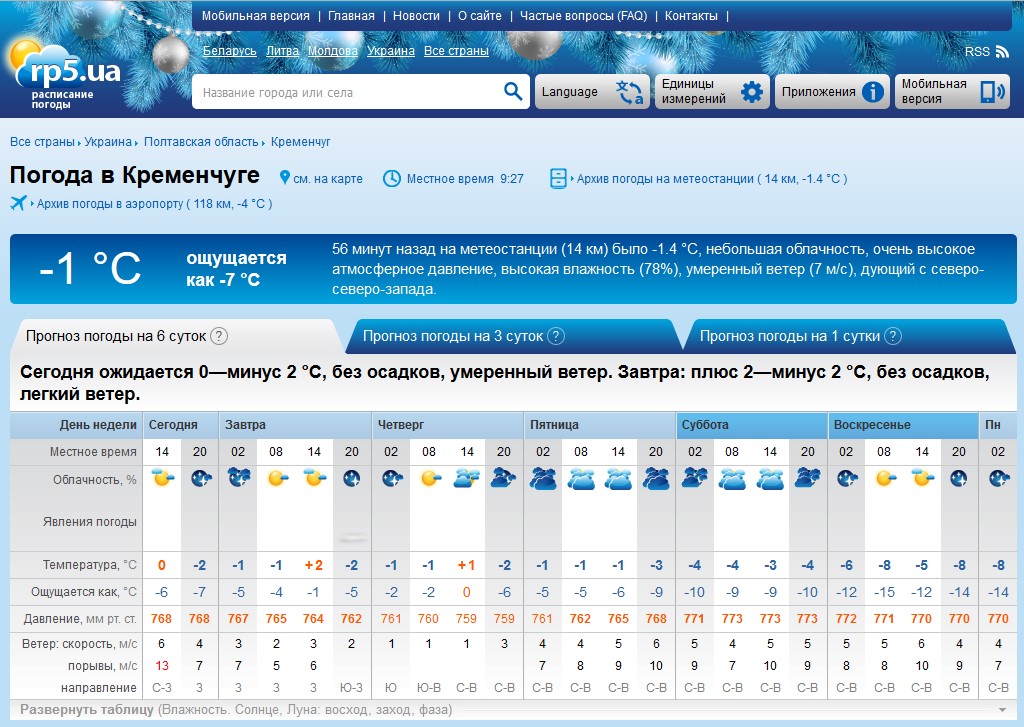
Task: Click the mobile version phone icon
Action: click(x=991, y=92)
